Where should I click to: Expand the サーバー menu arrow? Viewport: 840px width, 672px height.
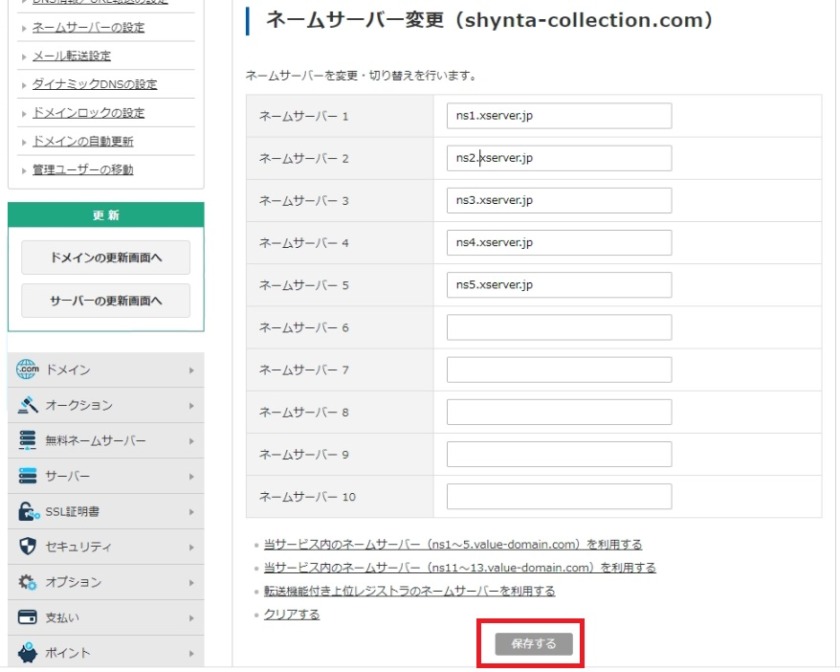point(191,476)
